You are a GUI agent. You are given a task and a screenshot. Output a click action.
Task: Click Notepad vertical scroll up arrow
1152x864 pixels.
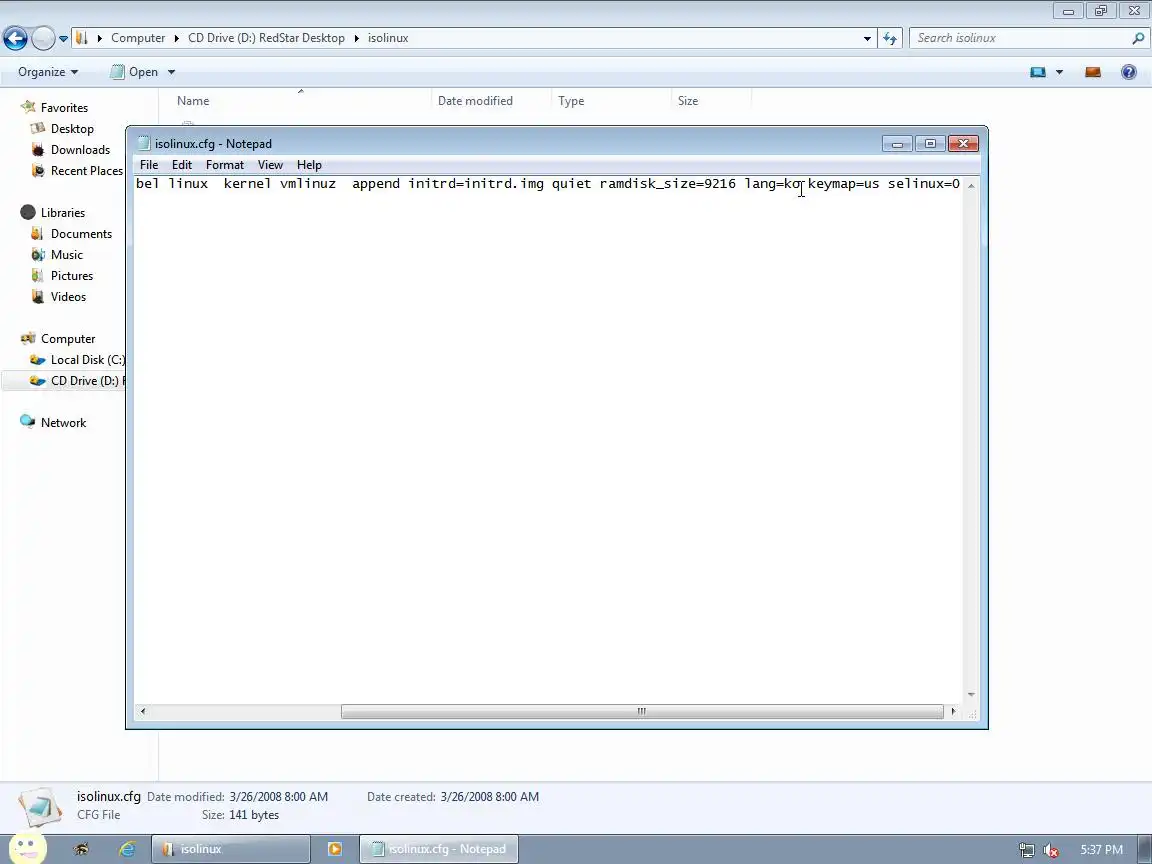tap(971, 186)
